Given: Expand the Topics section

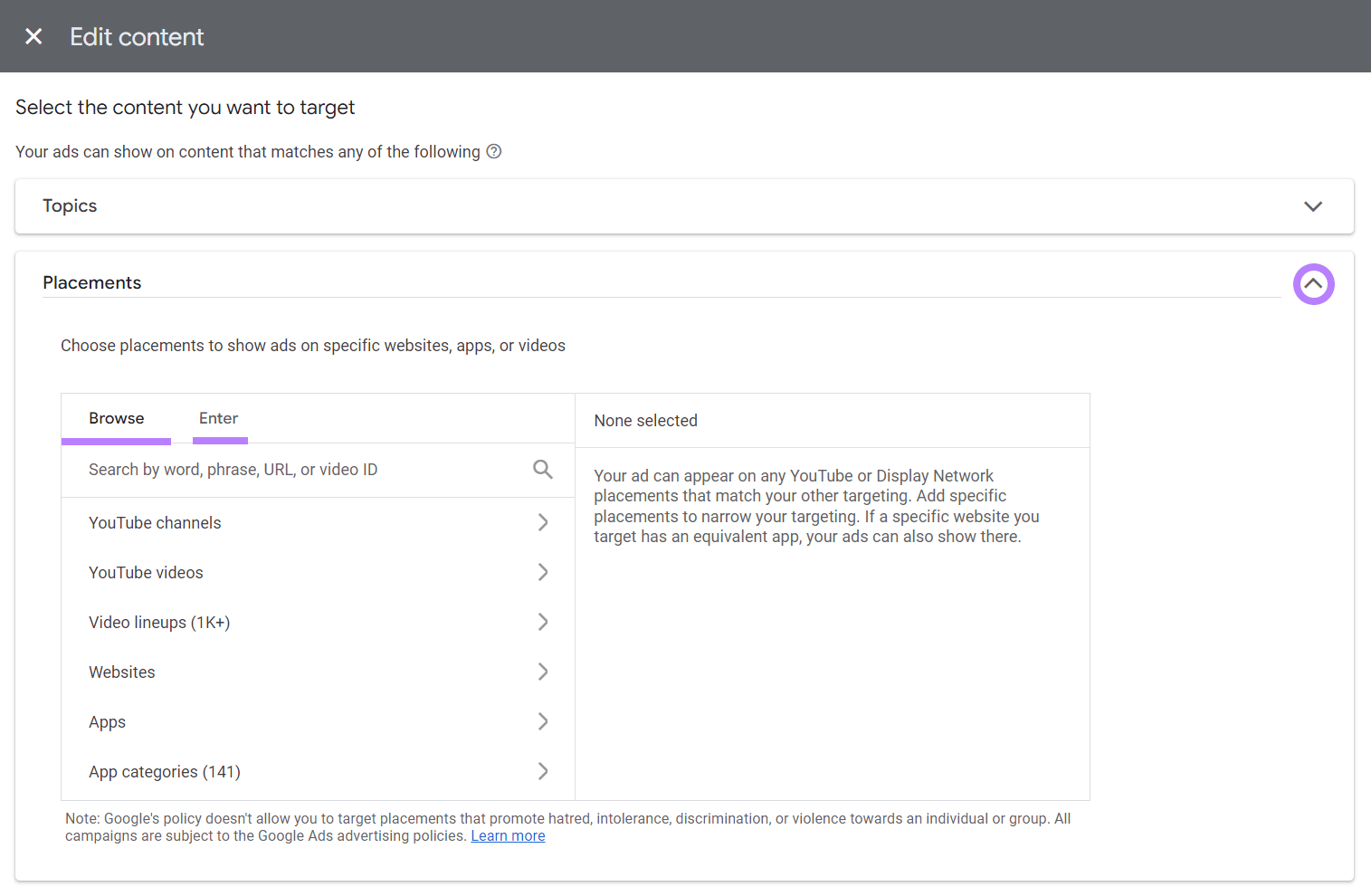Looking at the screenshot, I should pyautogui.click(x=1313, y=206).
